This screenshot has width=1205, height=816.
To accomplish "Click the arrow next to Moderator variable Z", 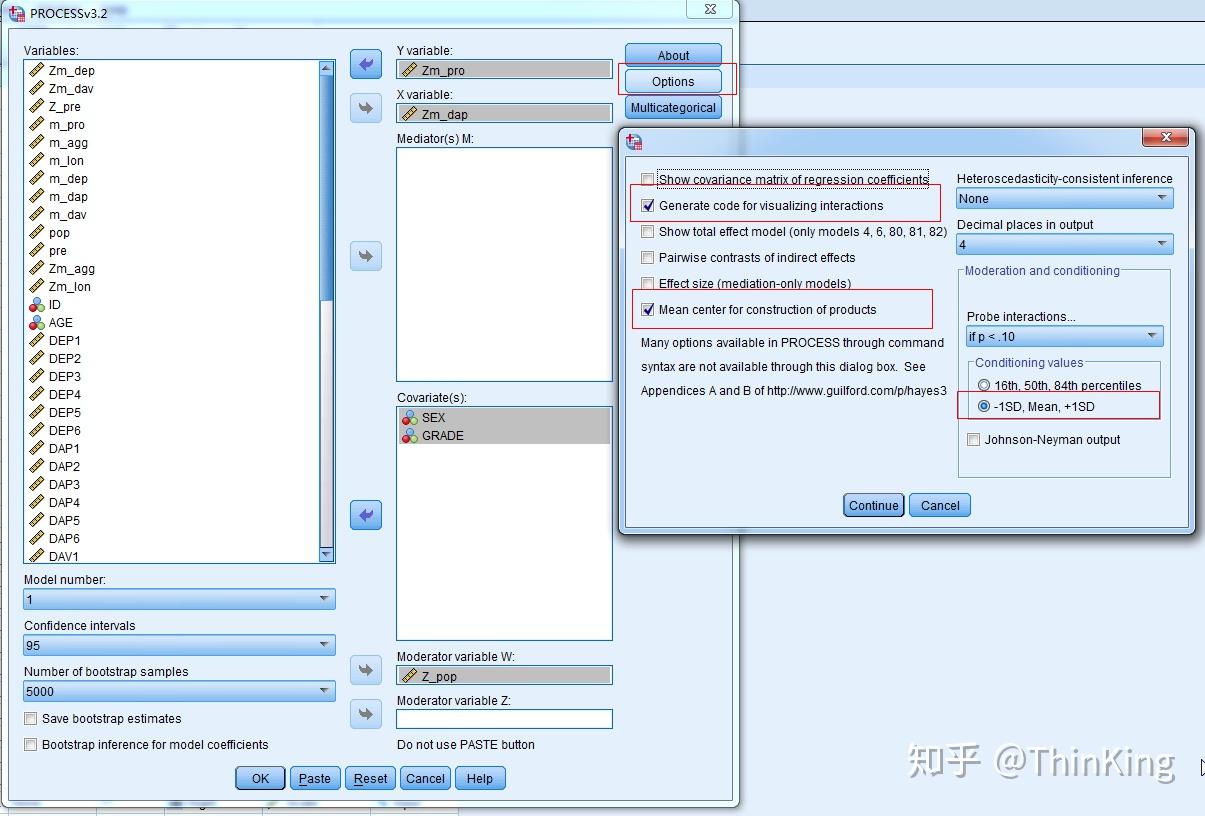I will 366,713.
